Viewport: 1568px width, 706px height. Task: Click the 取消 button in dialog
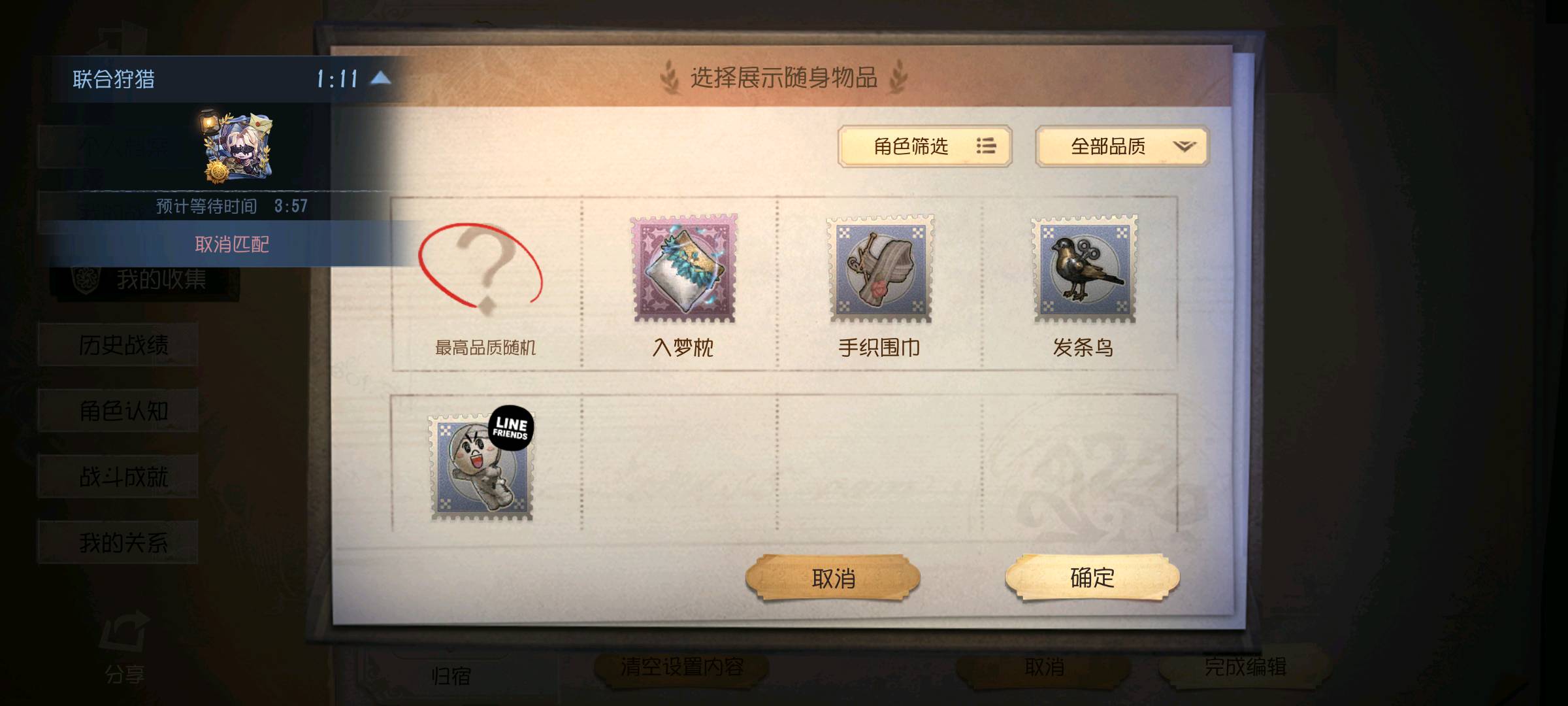coord(833,578)
